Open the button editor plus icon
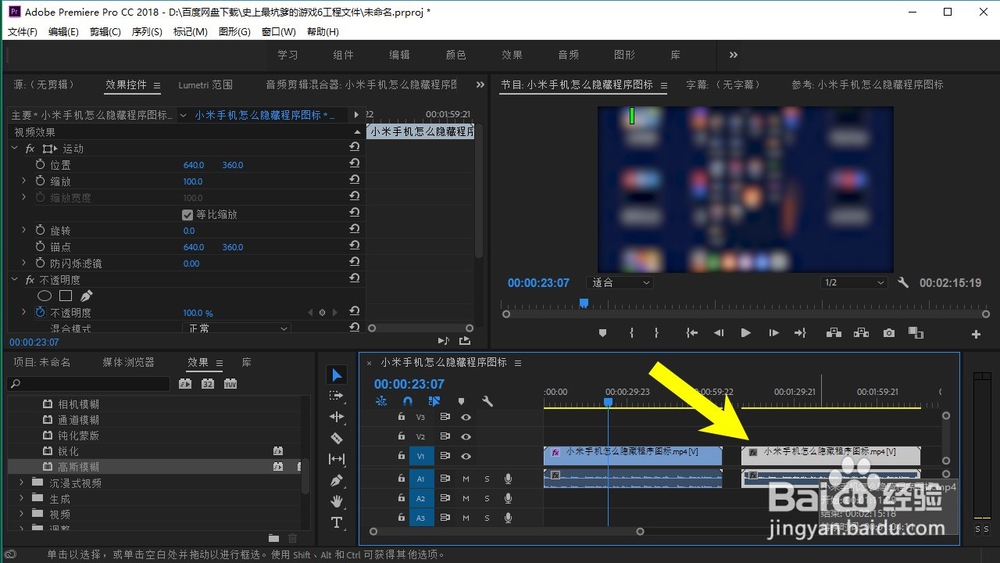Viewport: 1000px width, 563px height. pyautogui.click(x=976, y=334)
